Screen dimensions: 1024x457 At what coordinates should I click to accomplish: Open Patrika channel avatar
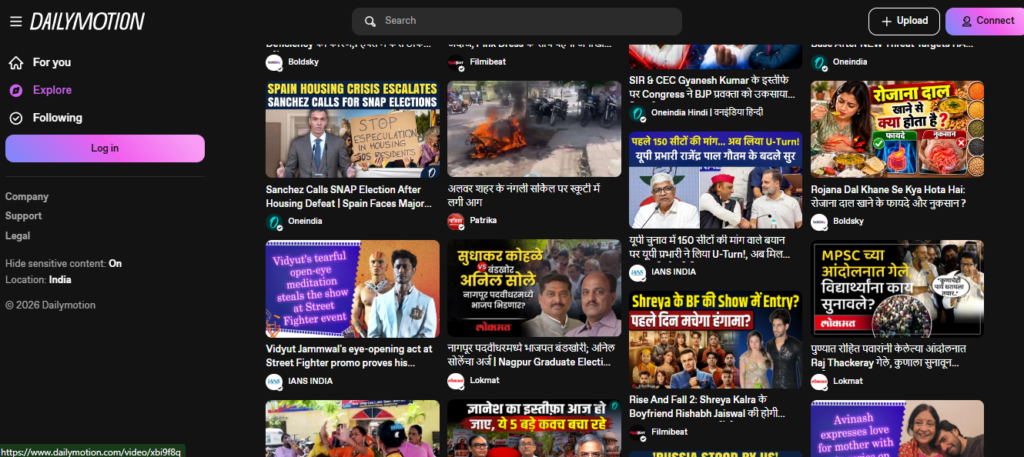(x=455, y=221)
